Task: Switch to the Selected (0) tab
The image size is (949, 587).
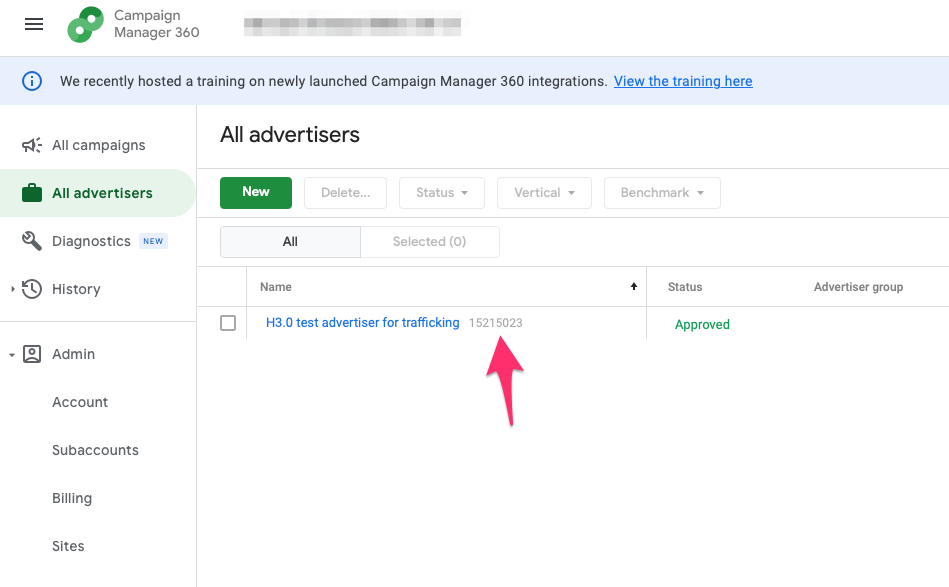Action: pos(429,241)
